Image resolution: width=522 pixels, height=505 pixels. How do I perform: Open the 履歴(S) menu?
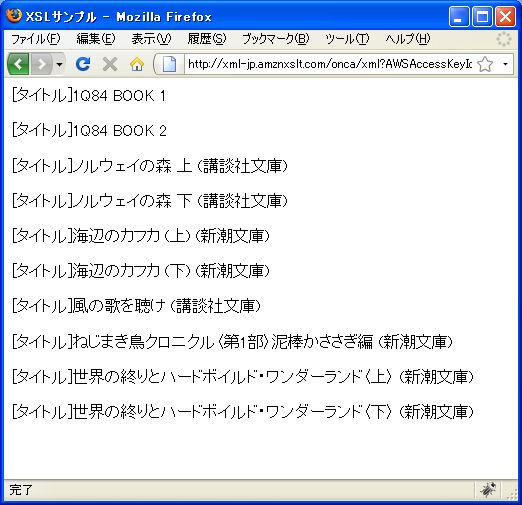pyautogui.click(x=207, y=39)
